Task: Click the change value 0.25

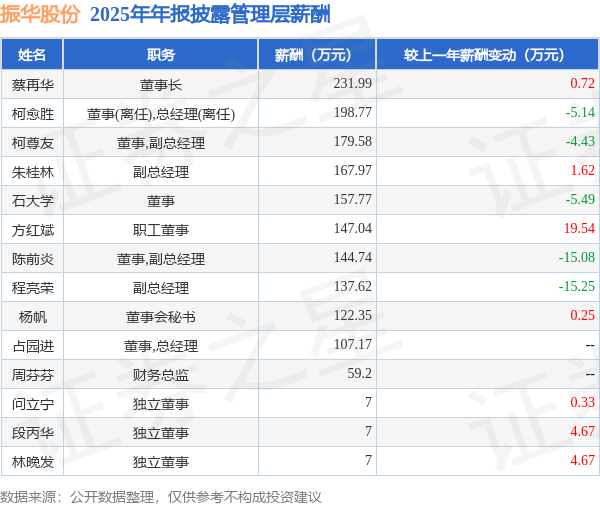Action: pos(582,315)
